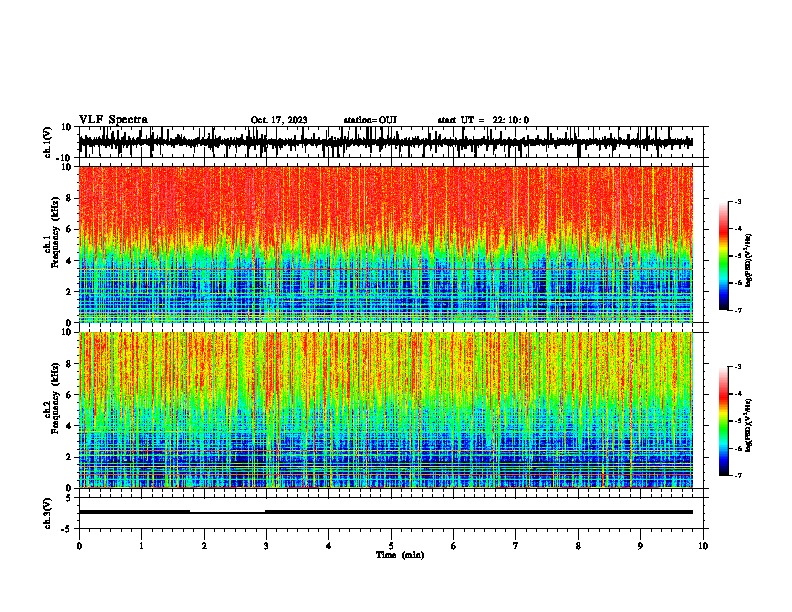Click time-axis tick label "10"
Image resolution: width=792 pixels, height=612 pixels.
tap(703, 546)
